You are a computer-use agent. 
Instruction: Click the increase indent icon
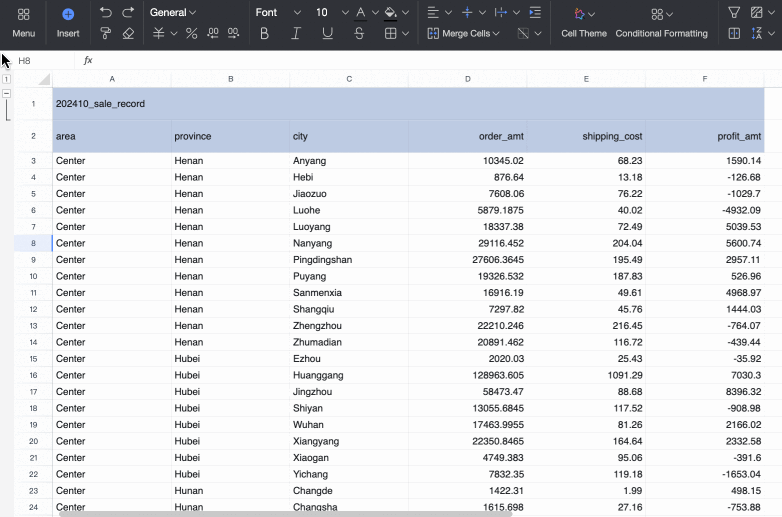pyautogui.click(x=535, y=13)
